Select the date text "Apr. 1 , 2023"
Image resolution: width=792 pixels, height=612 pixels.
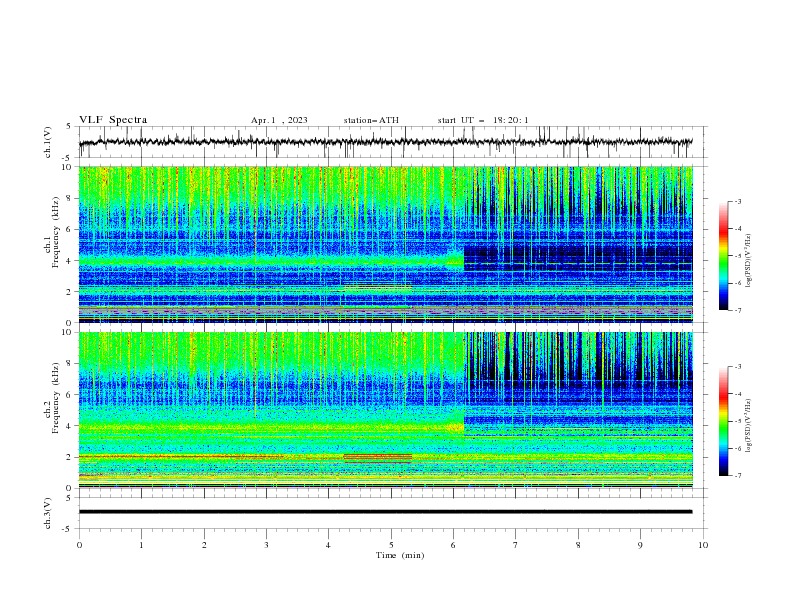pyautogui.click(x=279, y=120)
